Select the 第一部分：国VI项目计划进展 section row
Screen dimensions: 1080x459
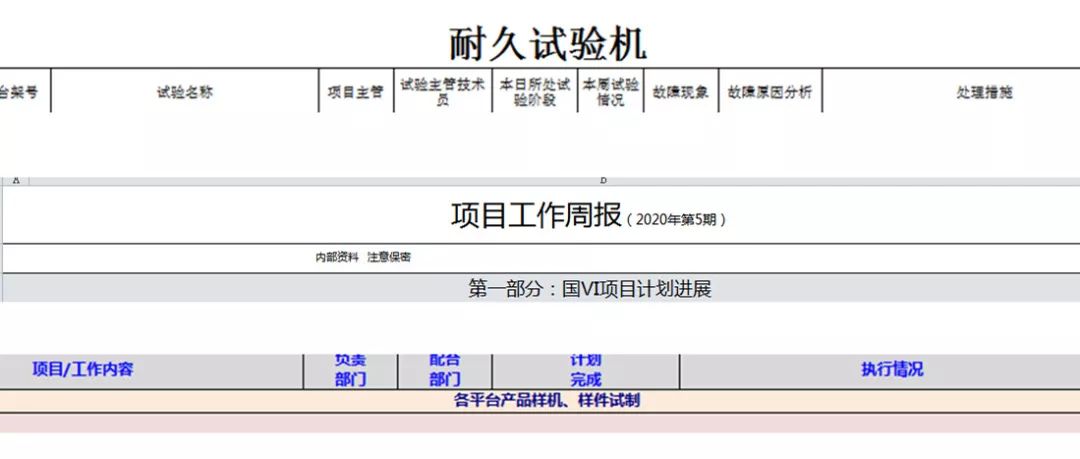589,289
